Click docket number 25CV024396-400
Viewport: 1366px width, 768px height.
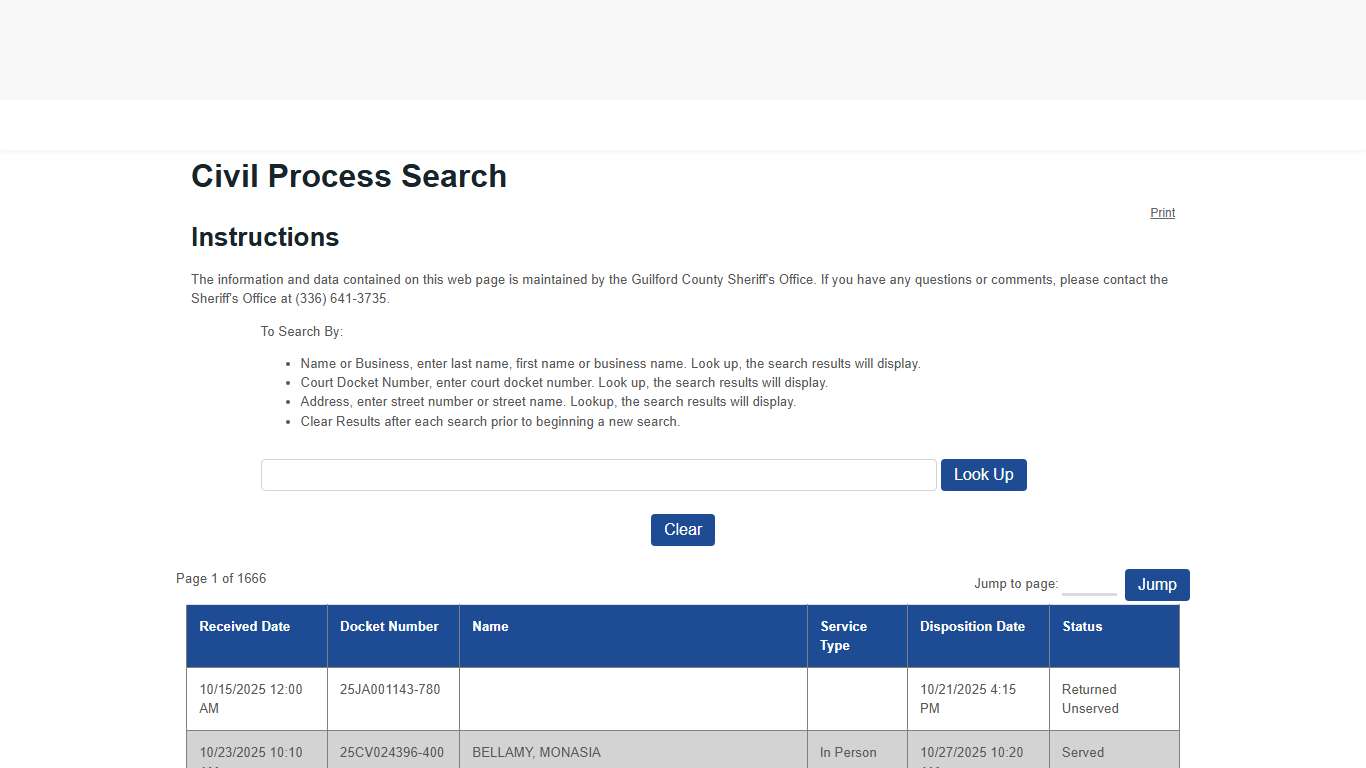[x=392, y=752]
